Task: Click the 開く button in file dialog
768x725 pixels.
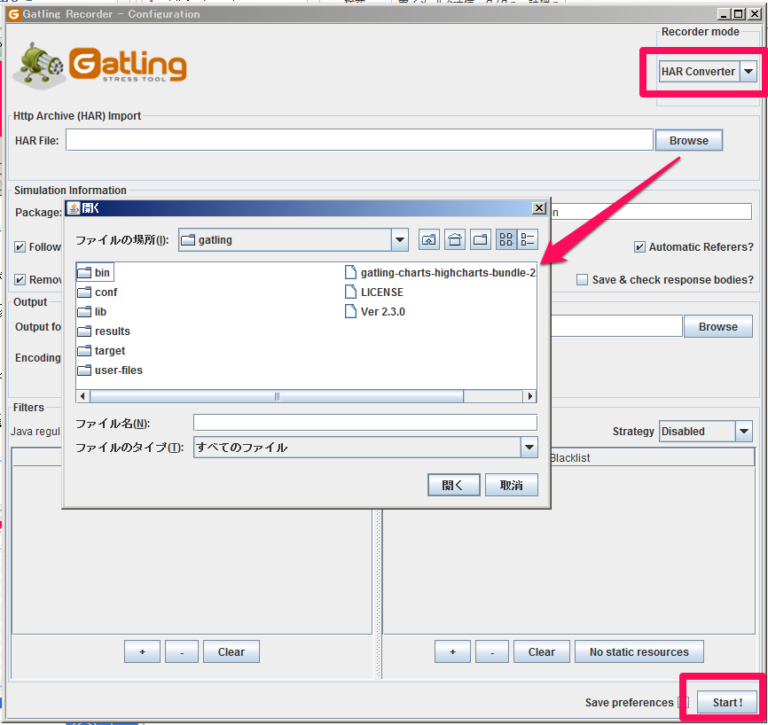Action: [453, 485]
